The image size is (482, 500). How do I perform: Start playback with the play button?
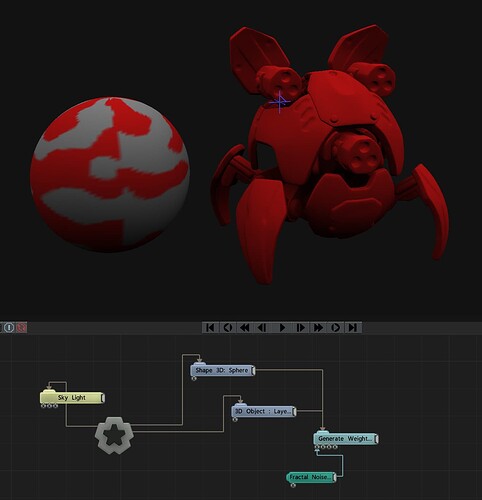pos(282,328)
